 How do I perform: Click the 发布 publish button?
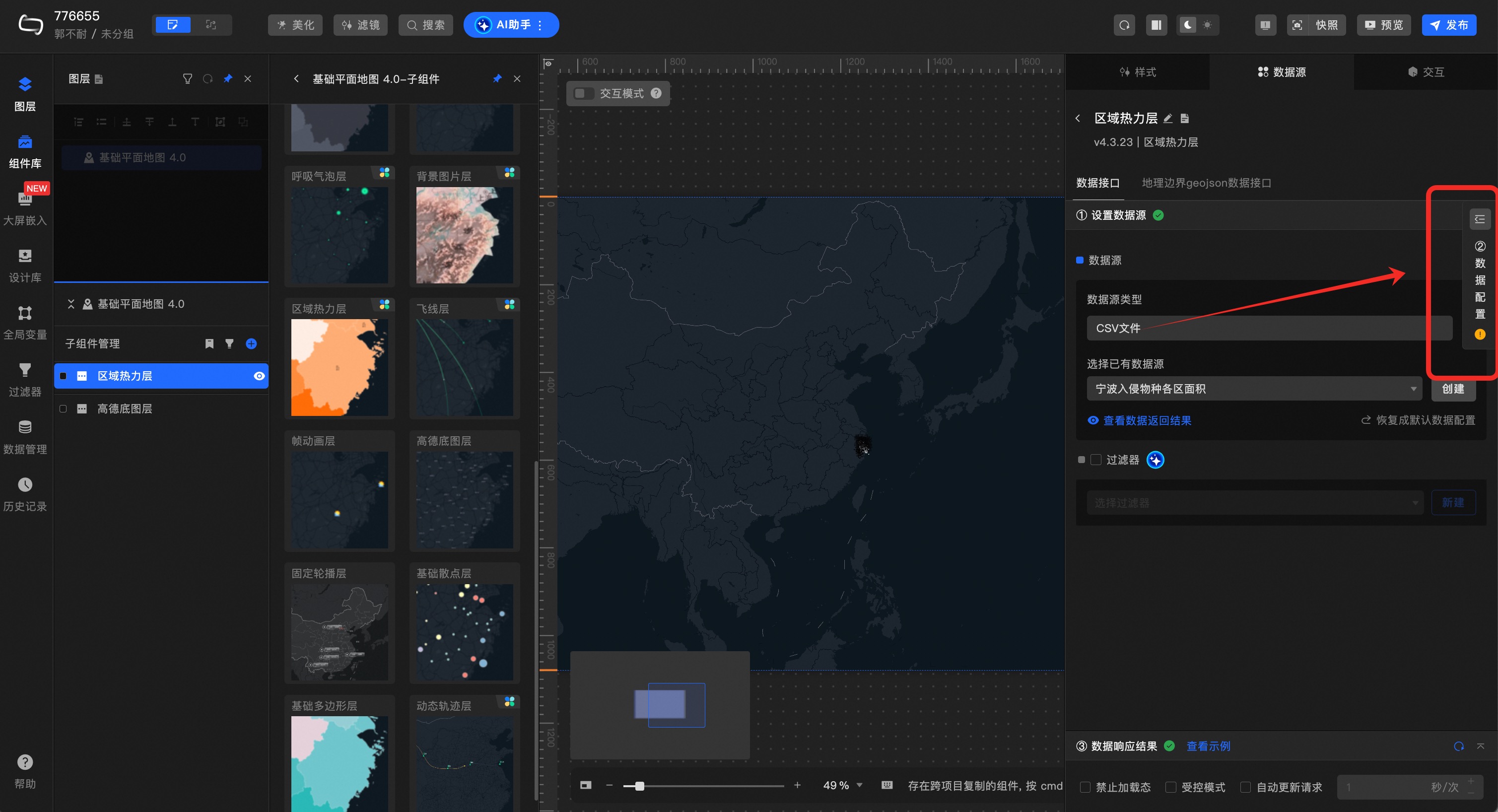click(1448, 25)
